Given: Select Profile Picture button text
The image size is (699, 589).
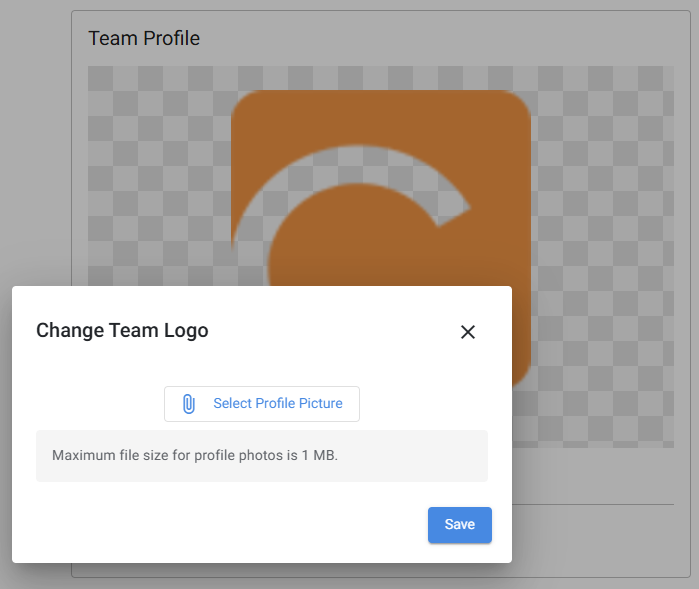Looking at the screenshot, I should (278, 403).
